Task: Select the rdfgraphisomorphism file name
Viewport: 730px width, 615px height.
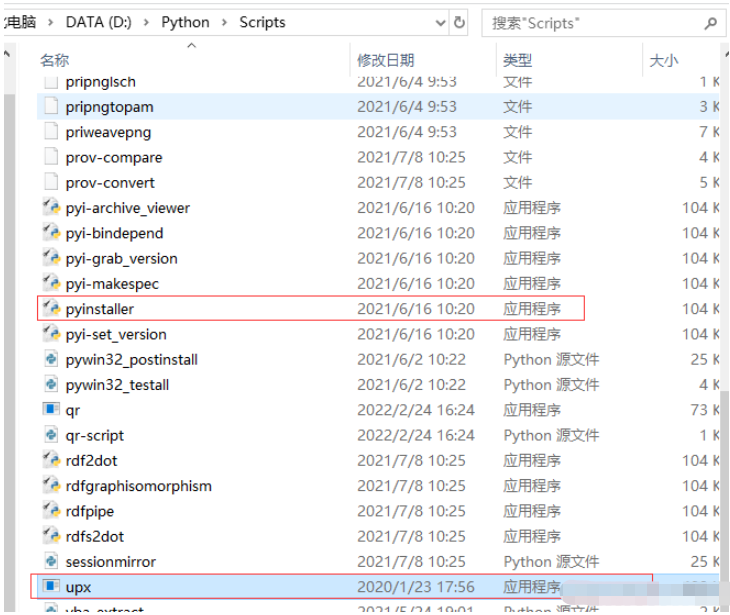Action: [139, 486]
